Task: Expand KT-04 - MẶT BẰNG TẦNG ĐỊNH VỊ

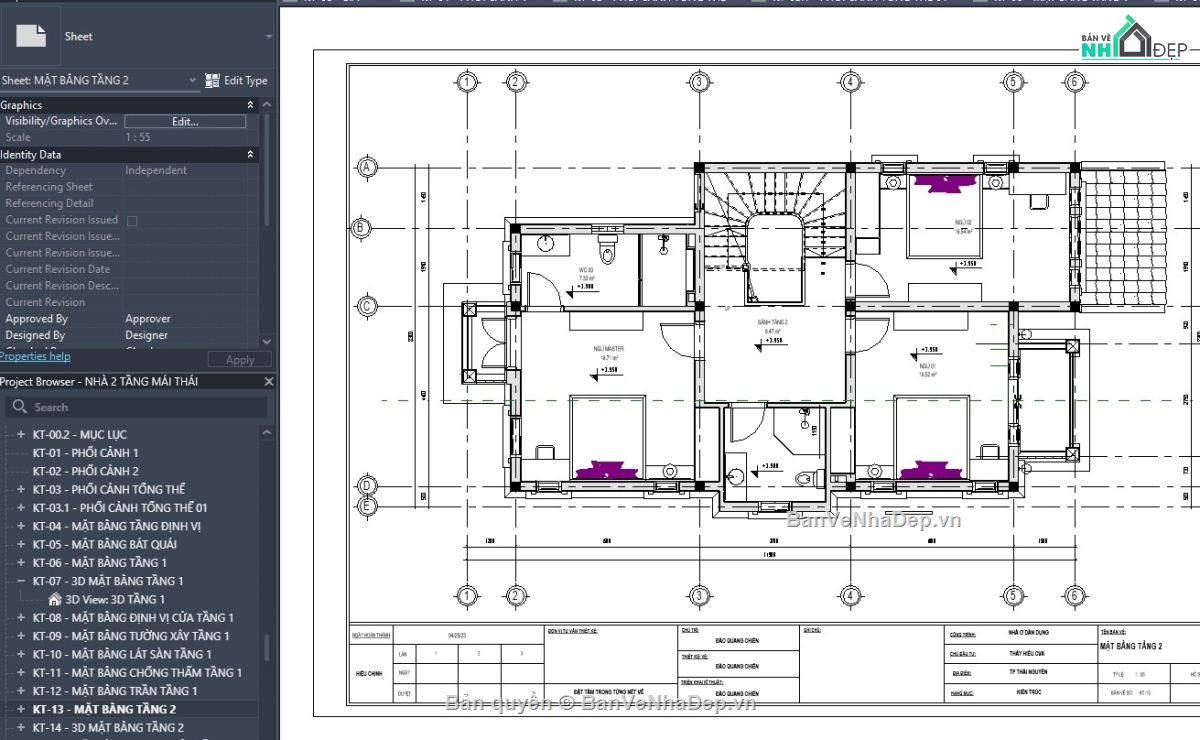Action: pyautogui.click(x=20, y=526)
